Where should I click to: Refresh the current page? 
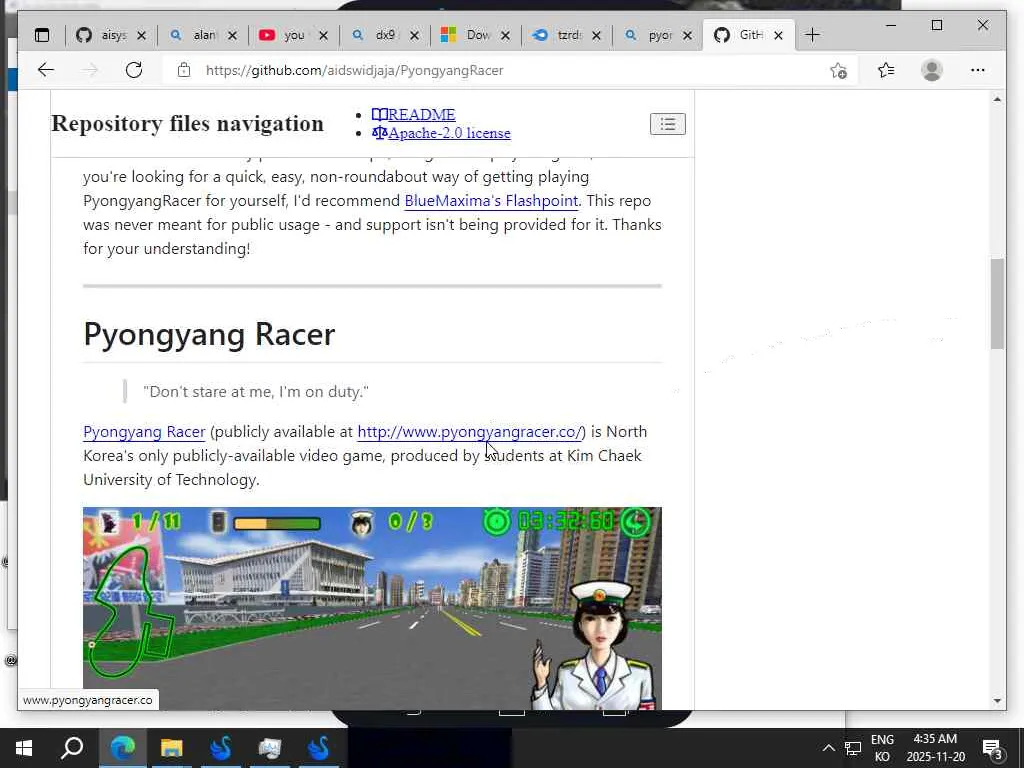point(134,70)
